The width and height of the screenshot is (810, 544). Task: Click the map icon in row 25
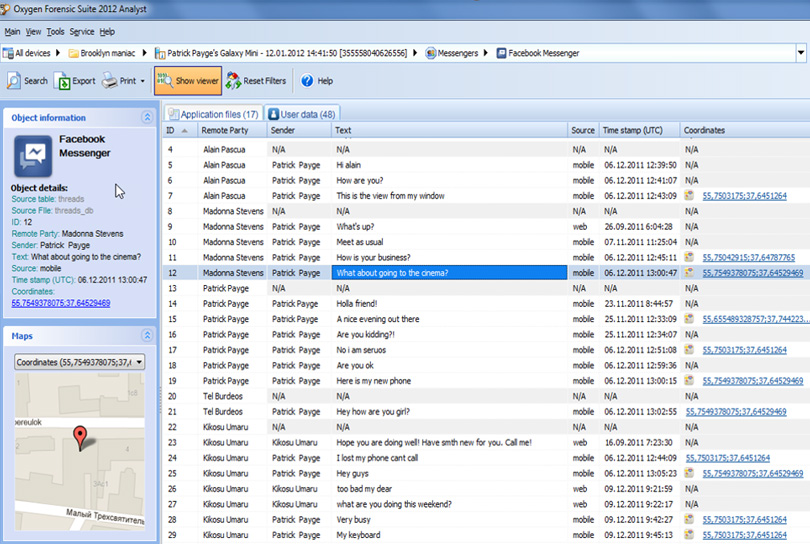689,473
